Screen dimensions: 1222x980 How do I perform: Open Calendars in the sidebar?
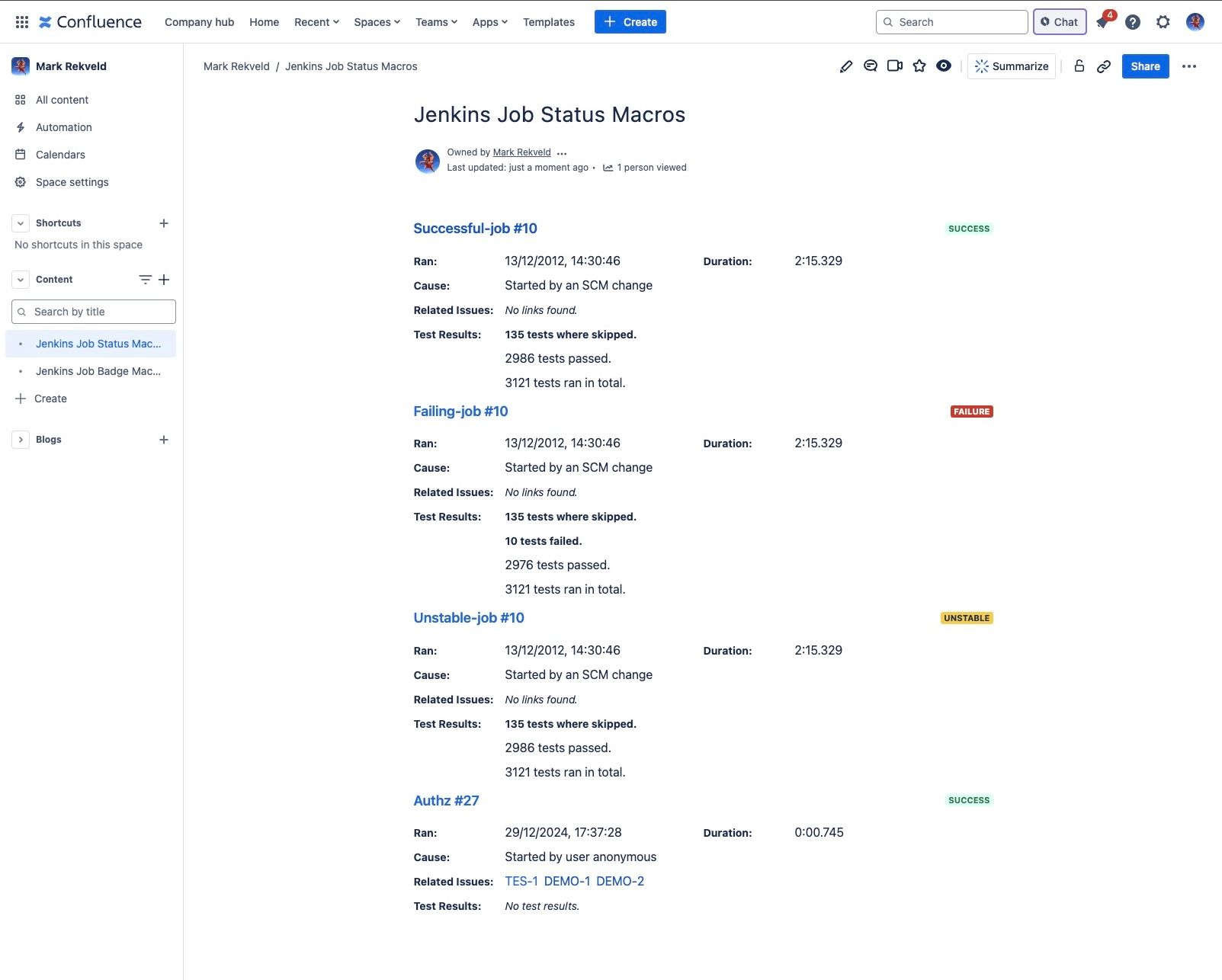tap(91, 155)
